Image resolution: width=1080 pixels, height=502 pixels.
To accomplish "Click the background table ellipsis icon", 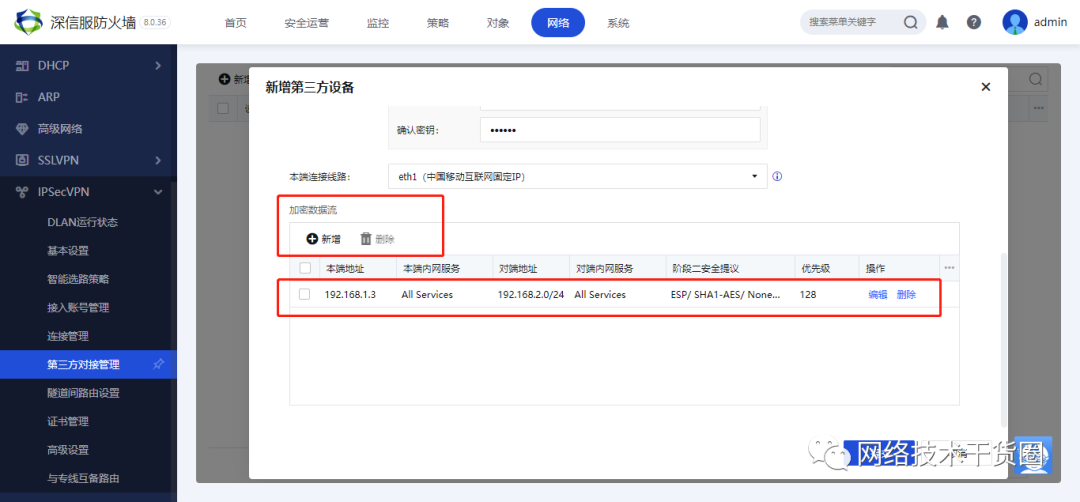I will [x=1039, y=108].
